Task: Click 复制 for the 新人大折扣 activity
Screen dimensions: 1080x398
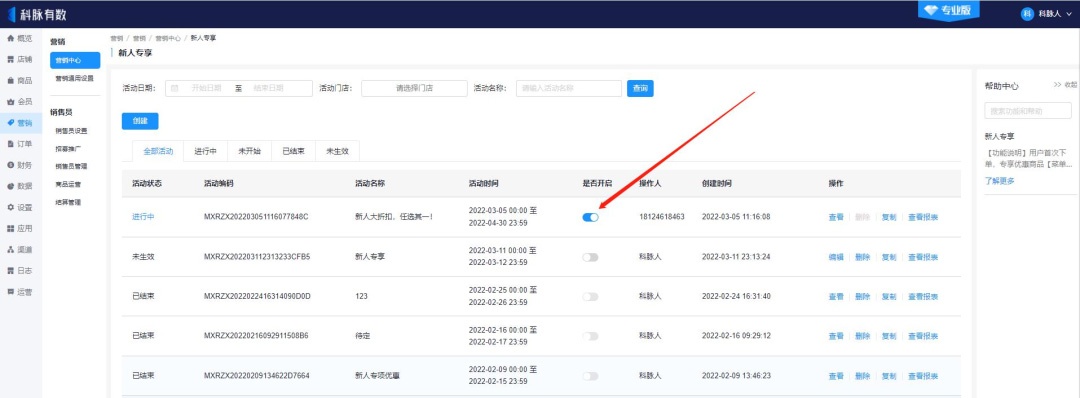Action: tap(889, 217)
